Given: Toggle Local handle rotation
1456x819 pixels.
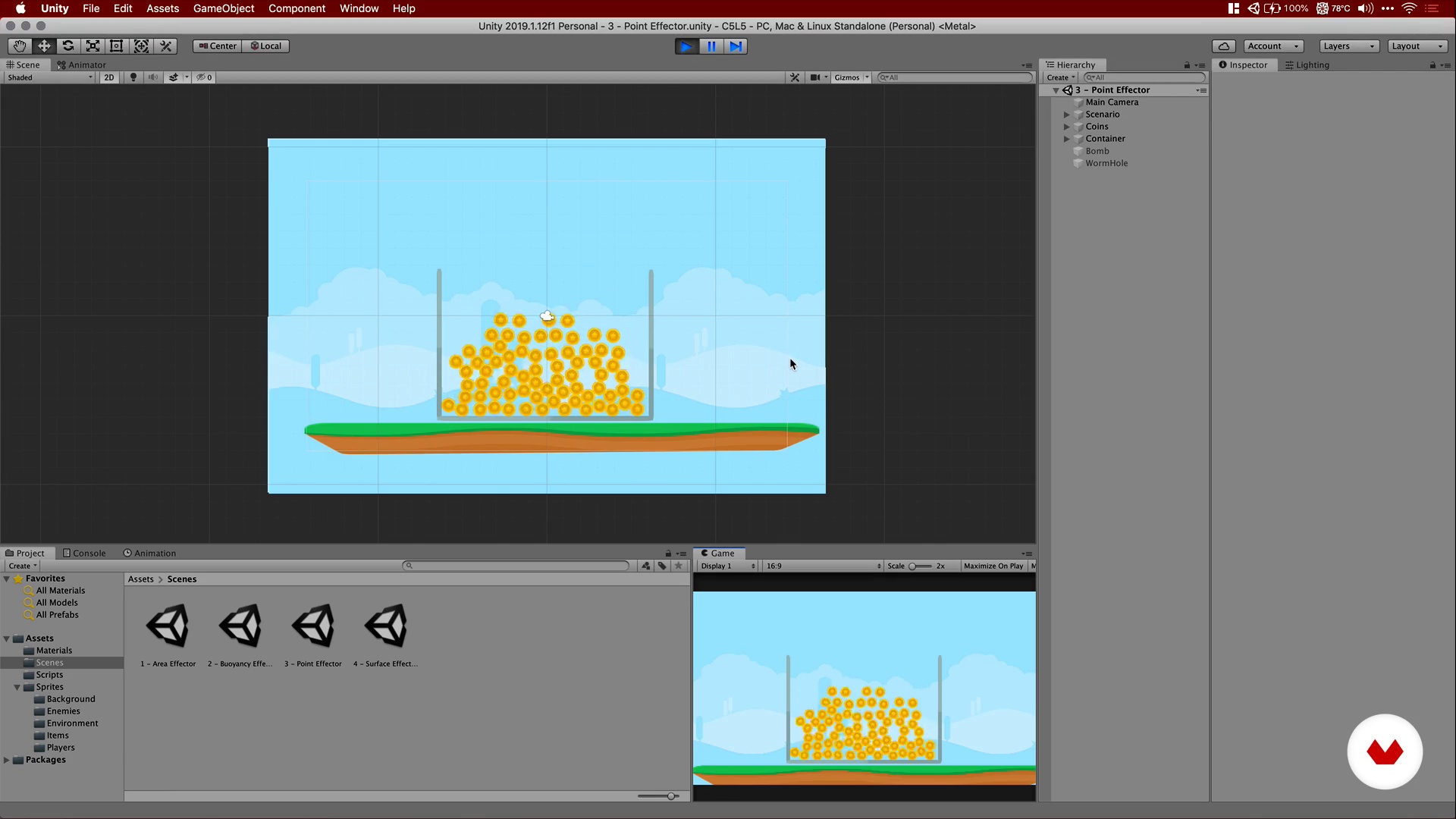Looking at the screenshot, I should [265, 46].
